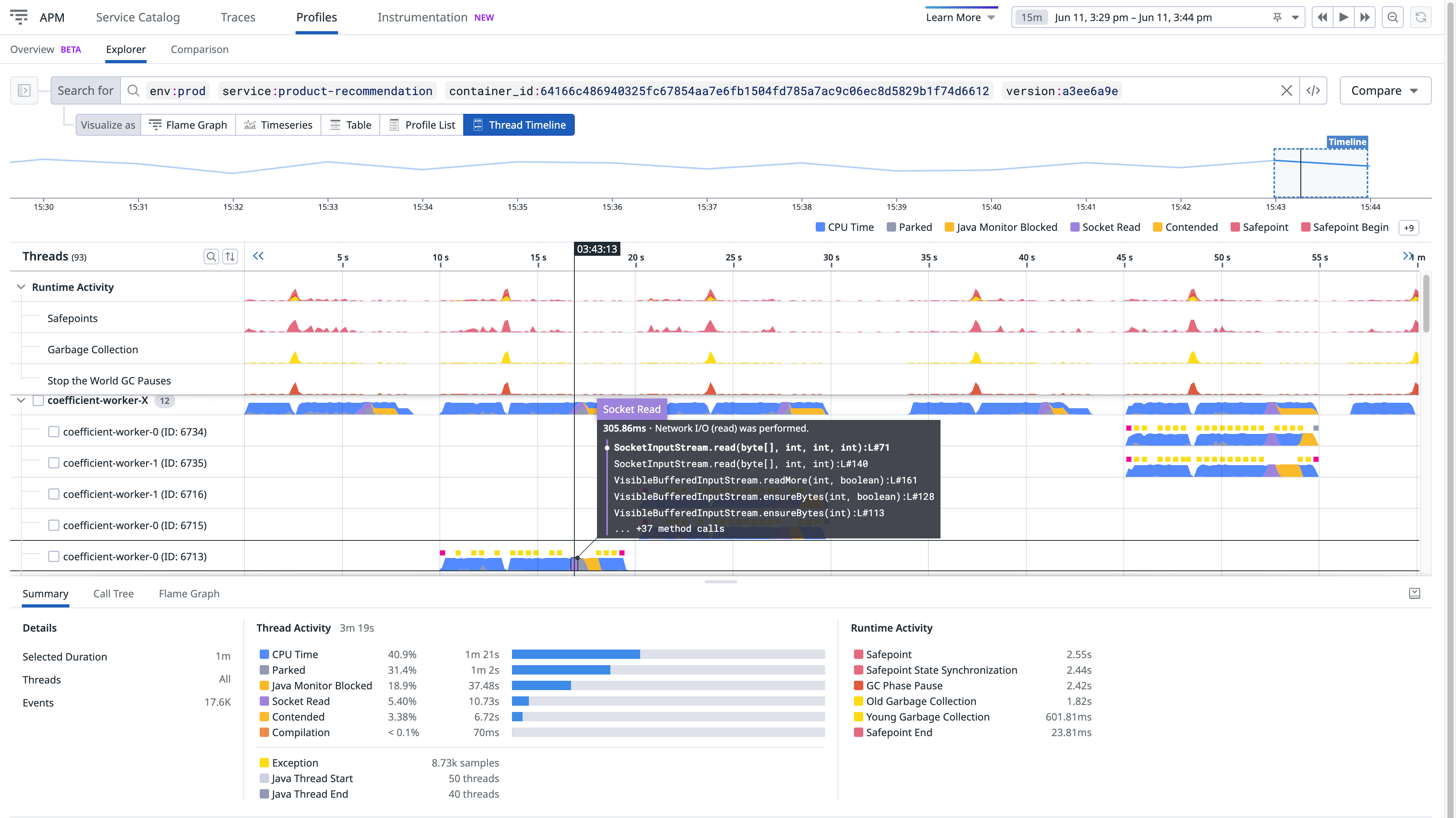
Task: Switch to the Call Tree tab
Action: click(113, 593)
